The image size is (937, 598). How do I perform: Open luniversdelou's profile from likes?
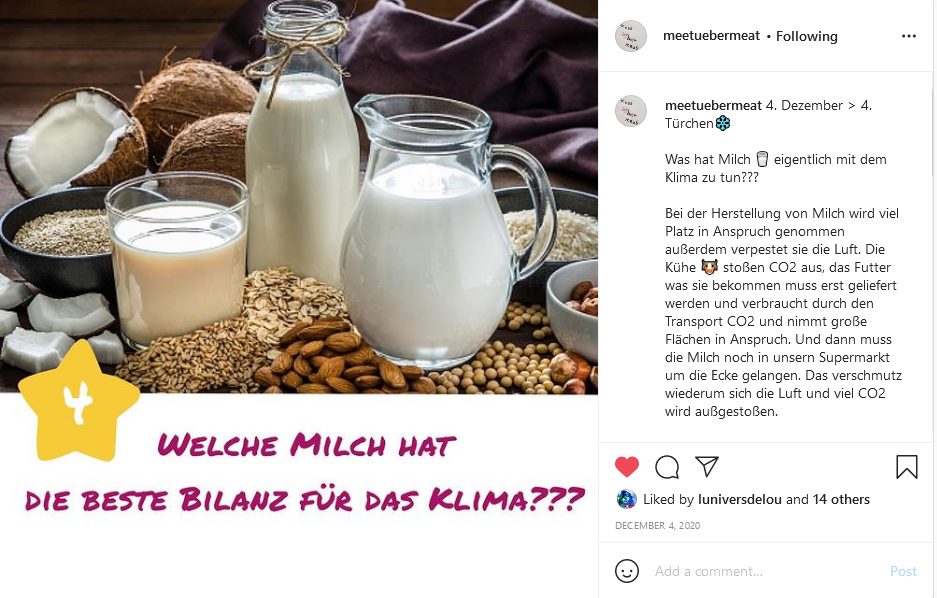[x=740, y=499]
